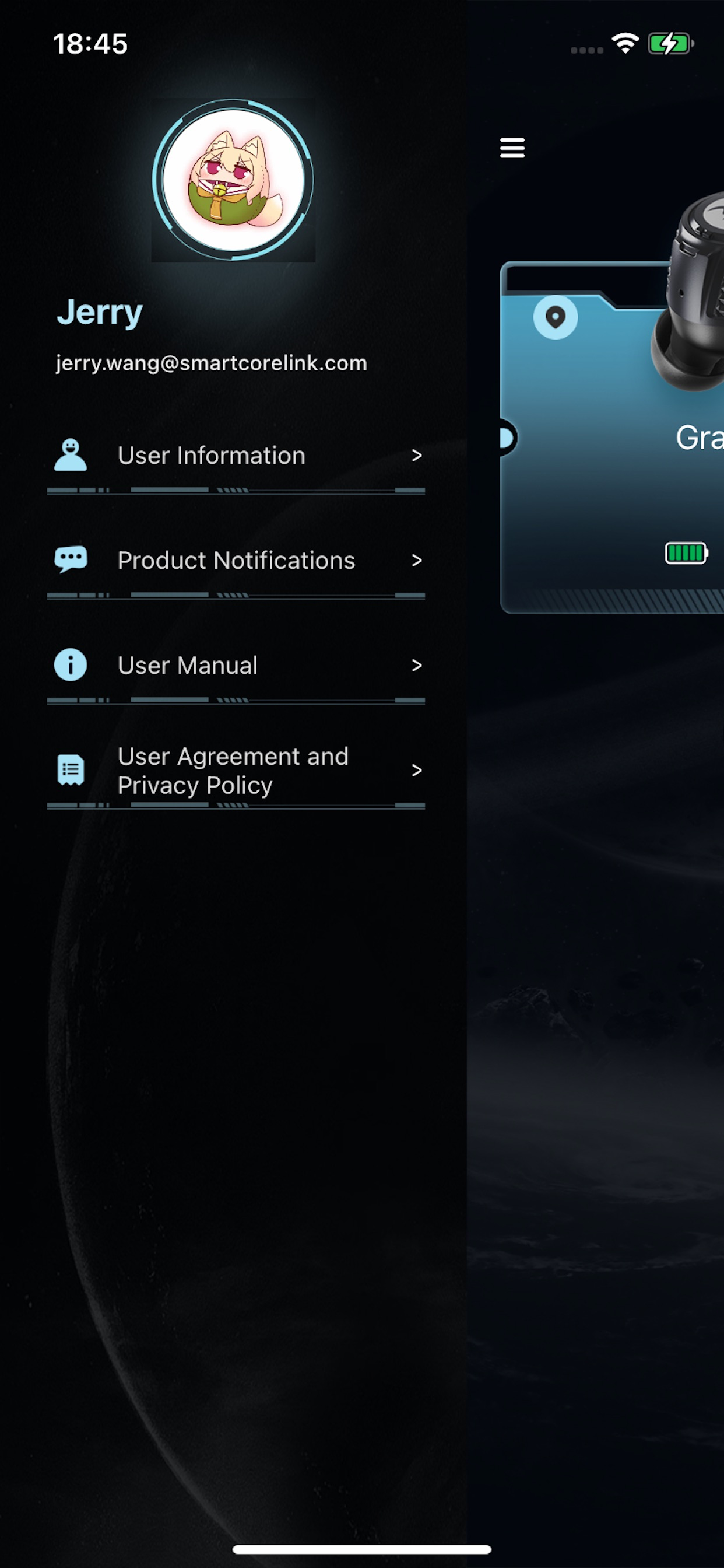
Task: Tap the username Jerry
Action: pos(100,312)
